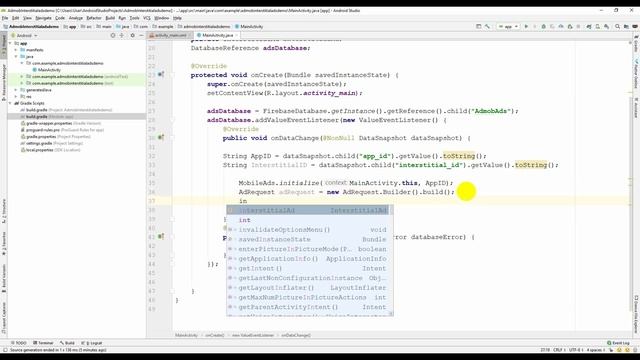Click the gutter override icon beside onCreate
640x360 pixels.
[161, 75]
